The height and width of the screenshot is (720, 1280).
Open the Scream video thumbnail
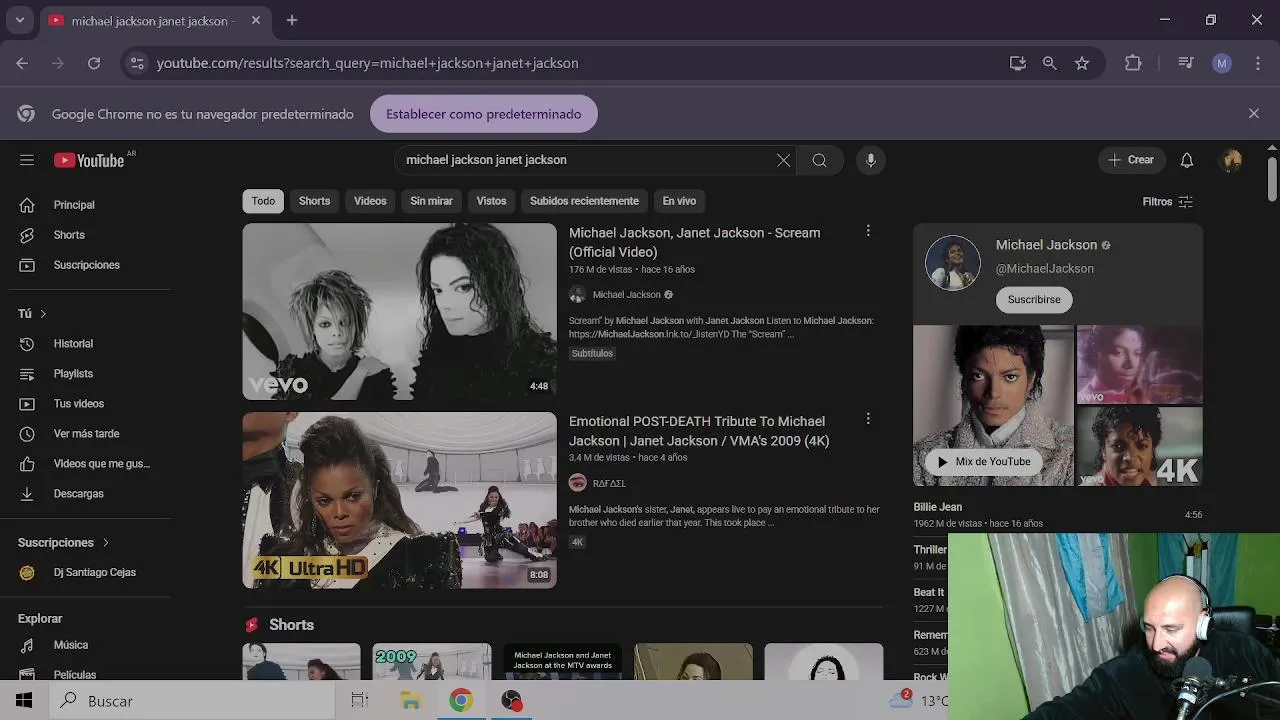399,311
